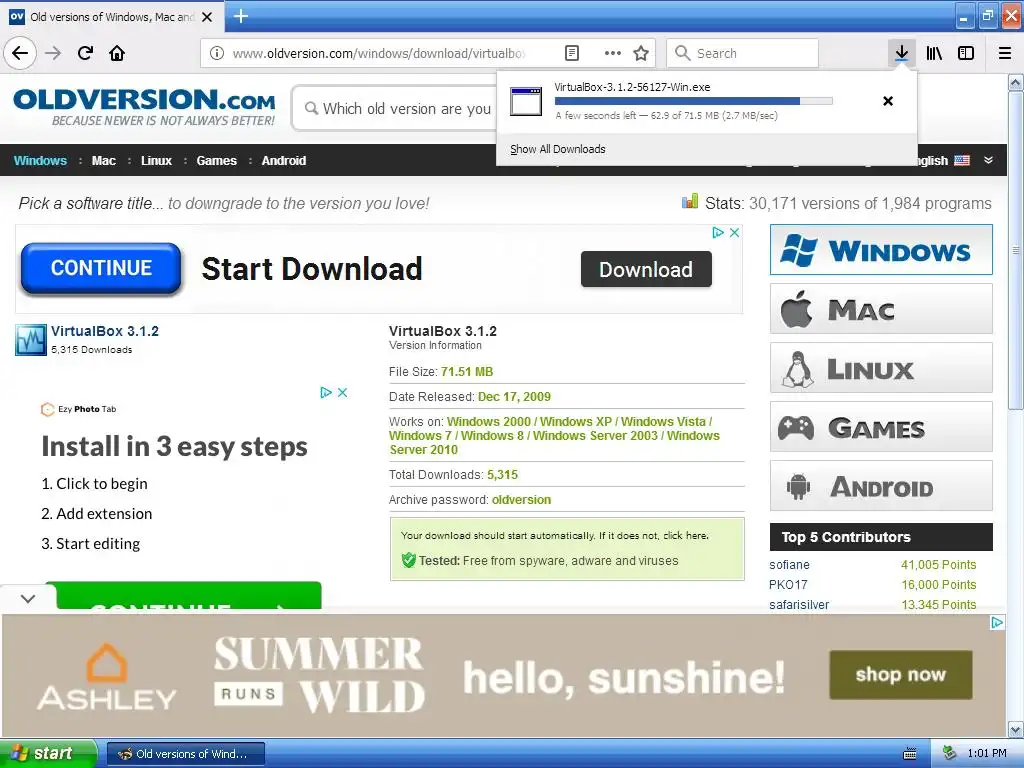Image resolution: width=1024 pixels, height=768 pixels.
Task: Open a new browser tab
Action: pyautogui.click(x=240, y=16)
